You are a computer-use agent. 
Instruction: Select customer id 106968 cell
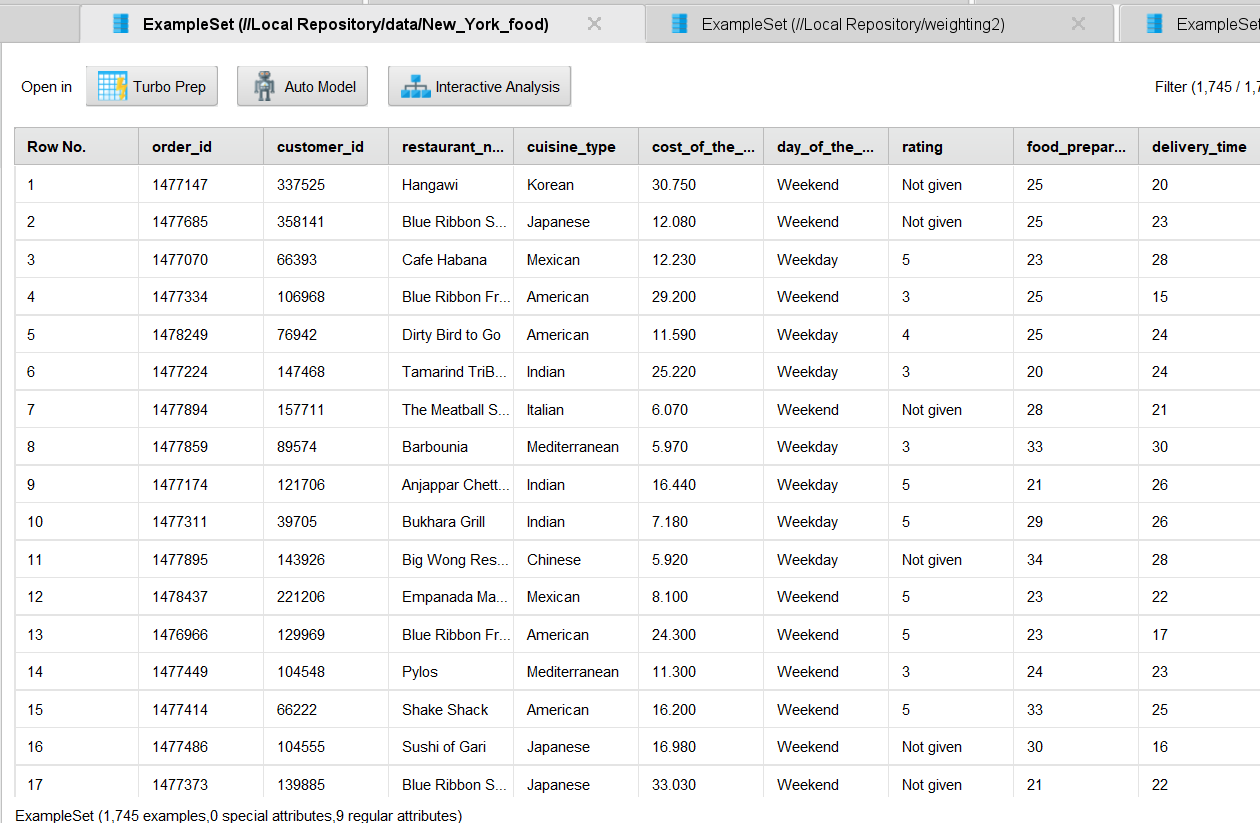(326, 297)
